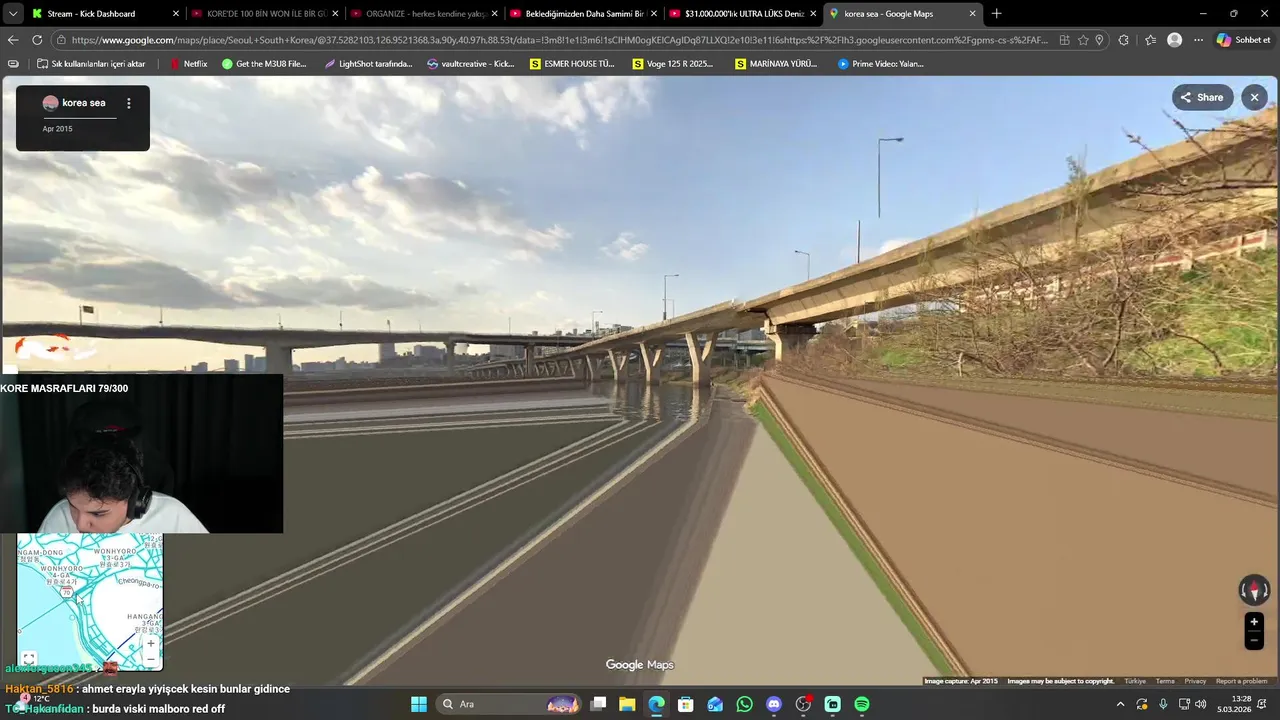Open the three-dot menu on korea sea card
The width and height of the screenshot is (1280, 720).
click(128, 103)
